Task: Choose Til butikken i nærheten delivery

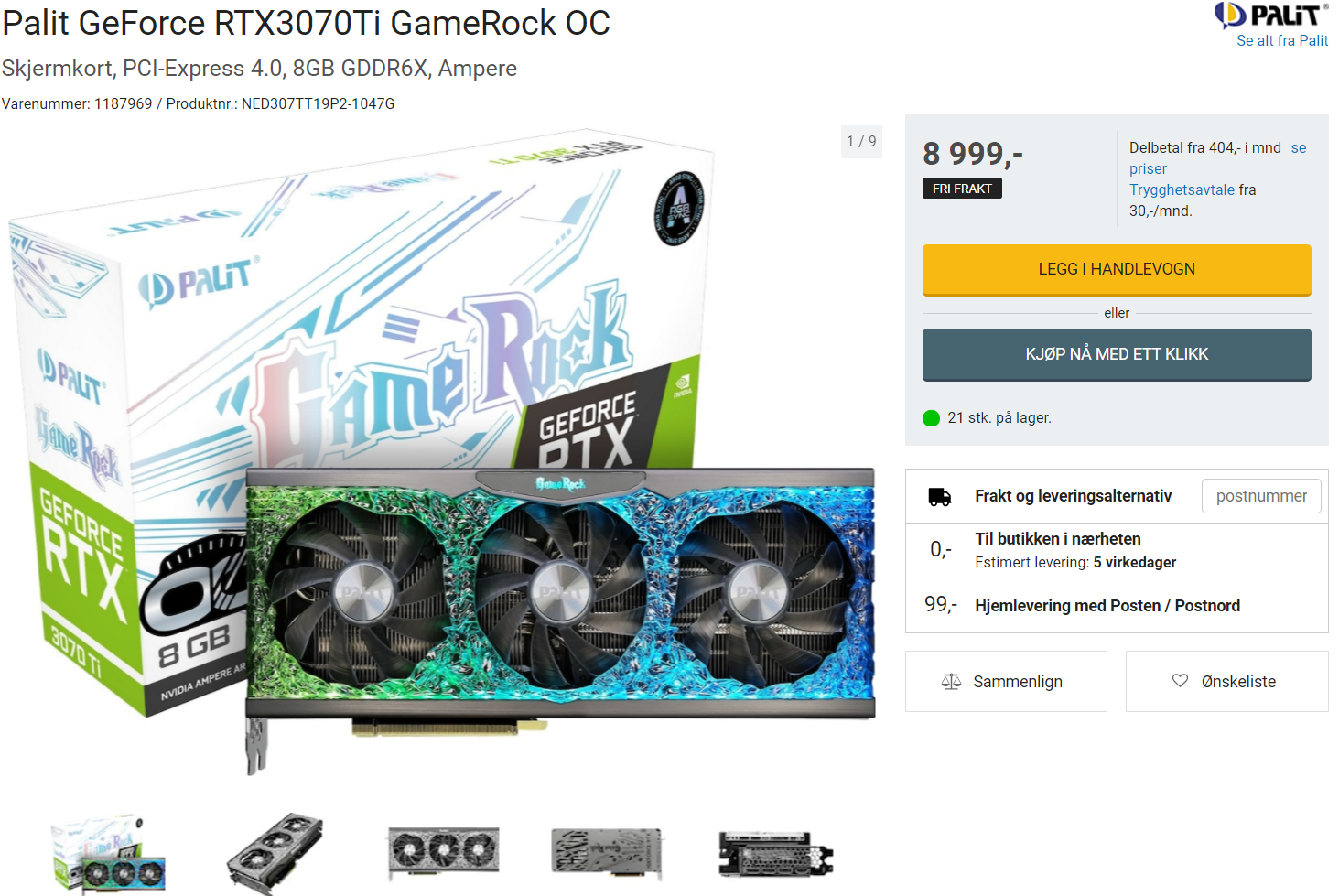Action: click(x=1117, y=551)
